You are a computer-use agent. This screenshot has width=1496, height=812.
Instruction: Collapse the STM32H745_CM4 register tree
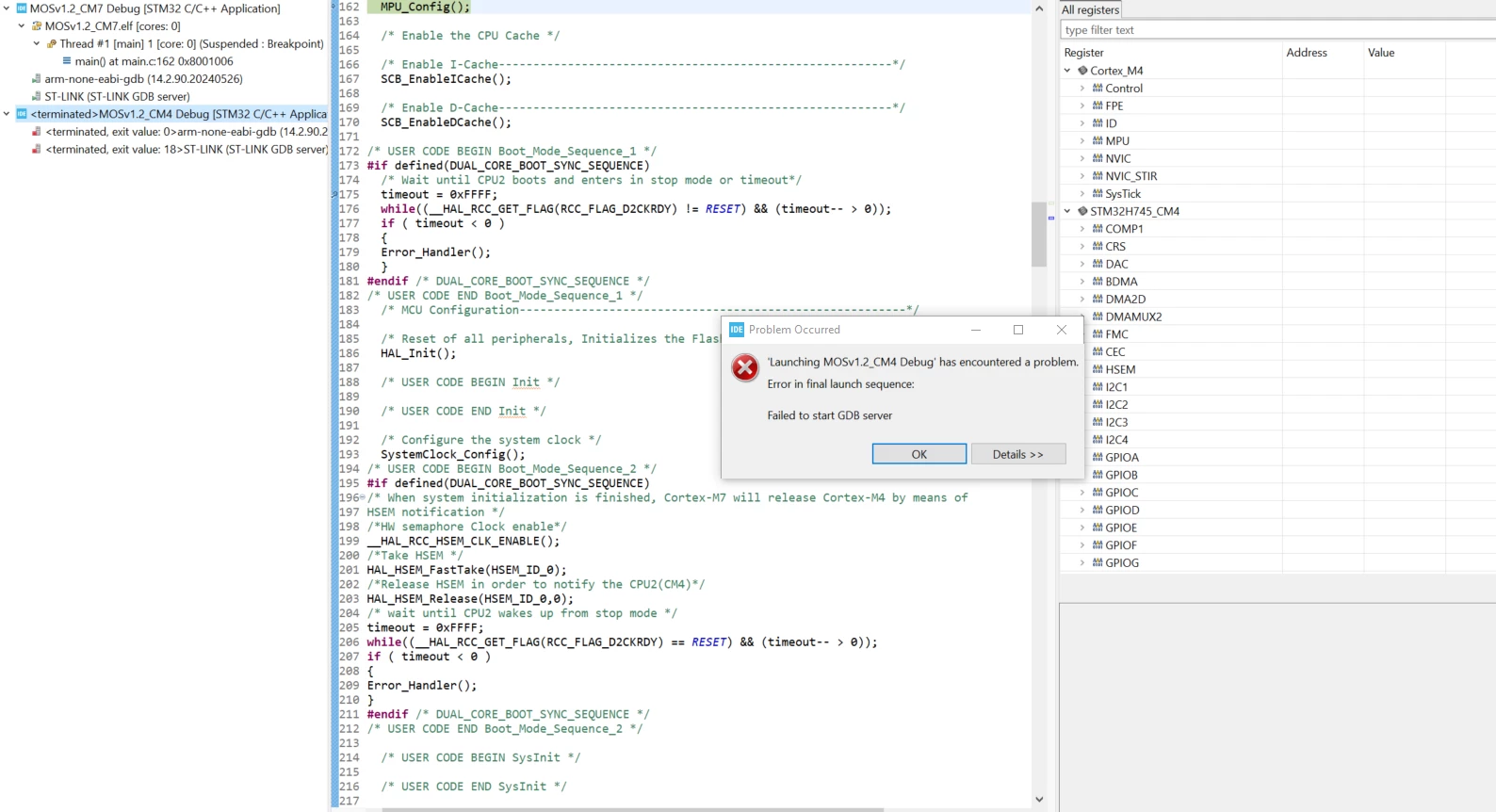click(x=1067, y=211)
